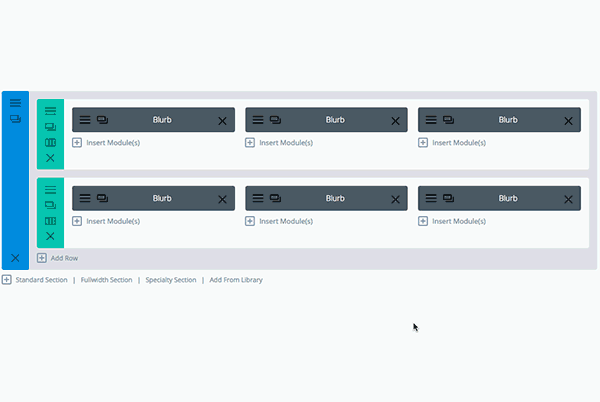Open section settings hamburger on blue bar
The width and height of the screenshot is (600, 402).
coord(15,103)
